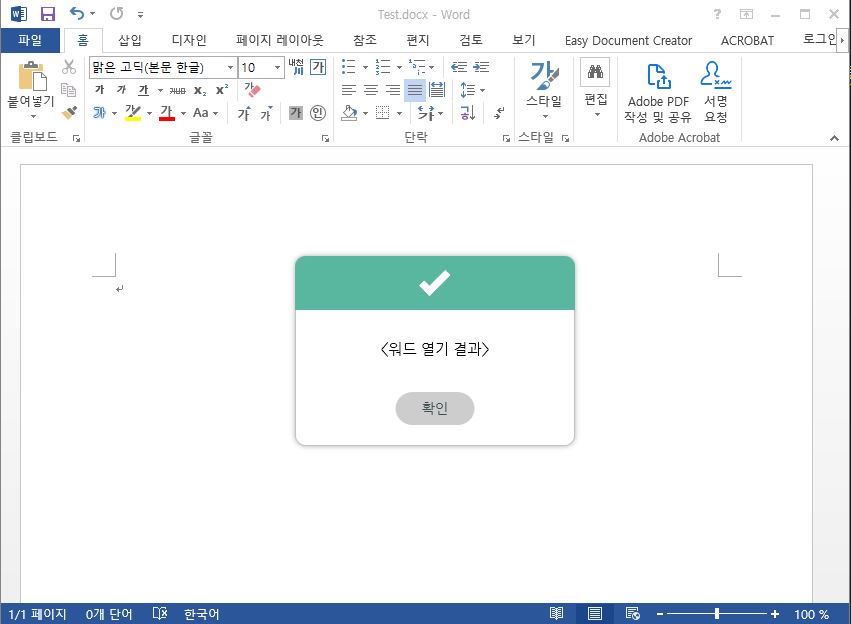
Task: Click the Save floppy disk icon
Action: (x=47, y=14)
